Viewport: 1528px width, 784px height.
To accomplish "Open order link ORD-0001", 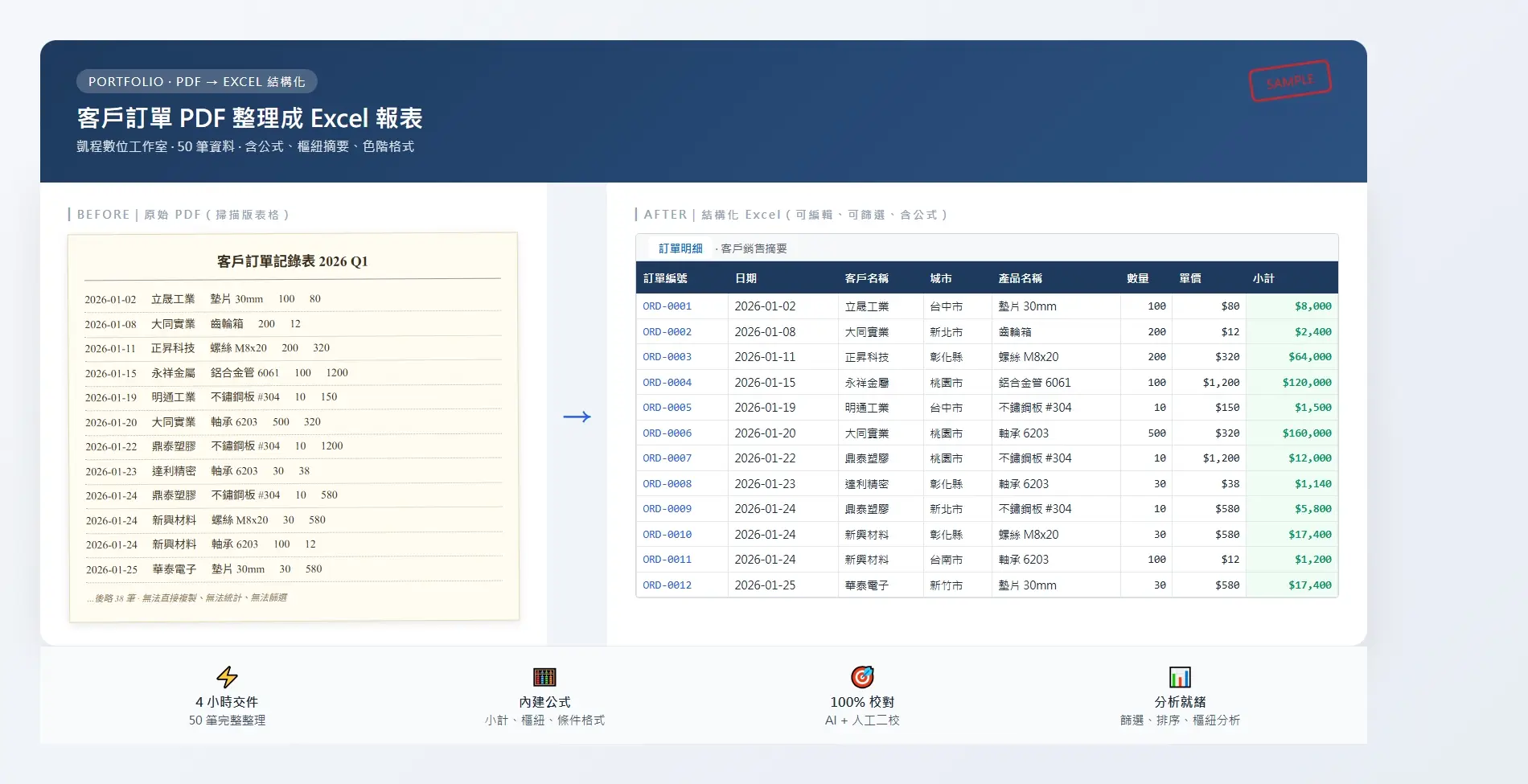I will click(x=667, y=306).
